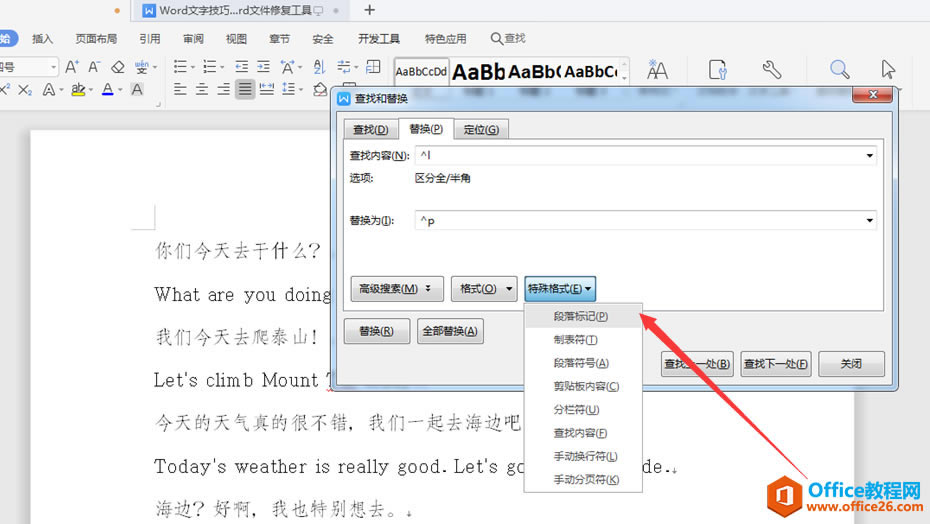Expand the replace with field dropdown
The height and width of the screenshot is (524, 930).
870,221
